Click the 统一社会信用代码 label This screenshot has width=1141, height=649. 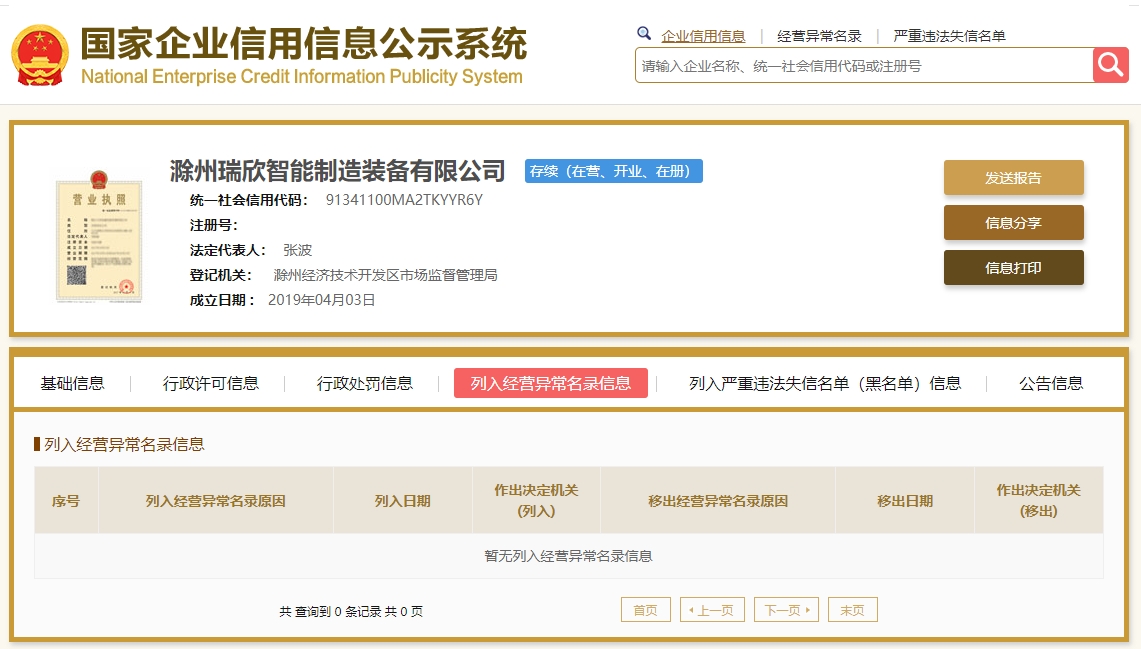click(x=249, y=200)
